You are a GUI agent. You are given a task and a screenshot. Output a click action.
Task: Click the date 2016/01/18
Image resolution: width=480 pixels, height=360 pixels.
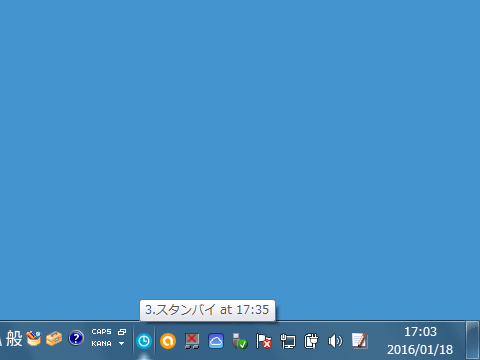tap(420, 350)
